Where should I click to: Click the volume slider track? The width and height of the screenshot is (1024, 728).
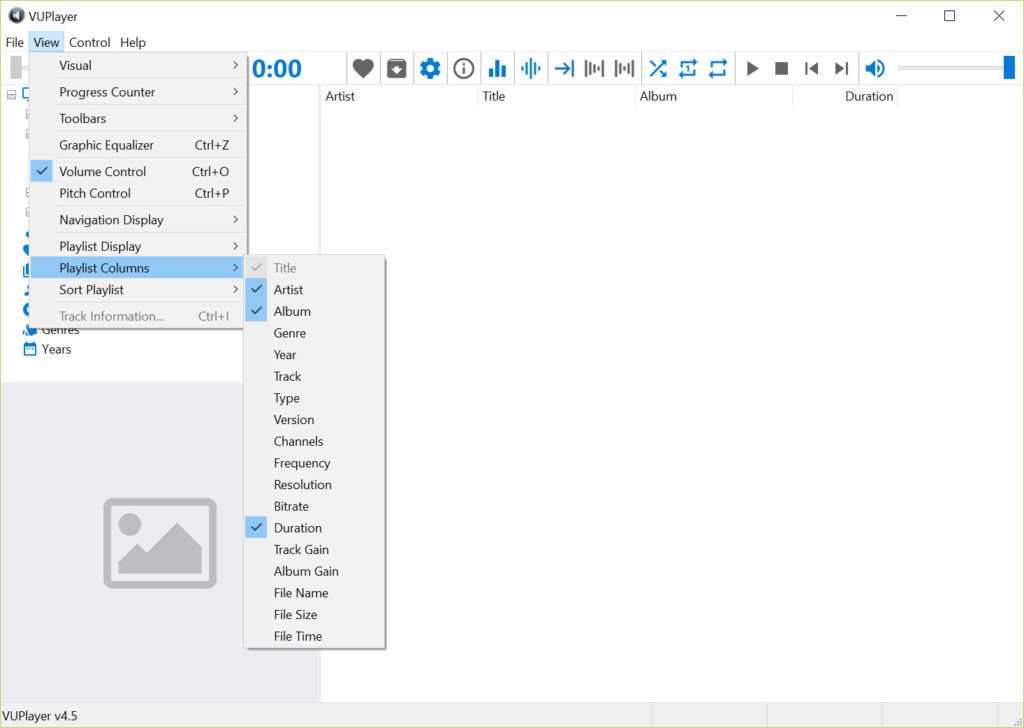(x=950, y=68)
